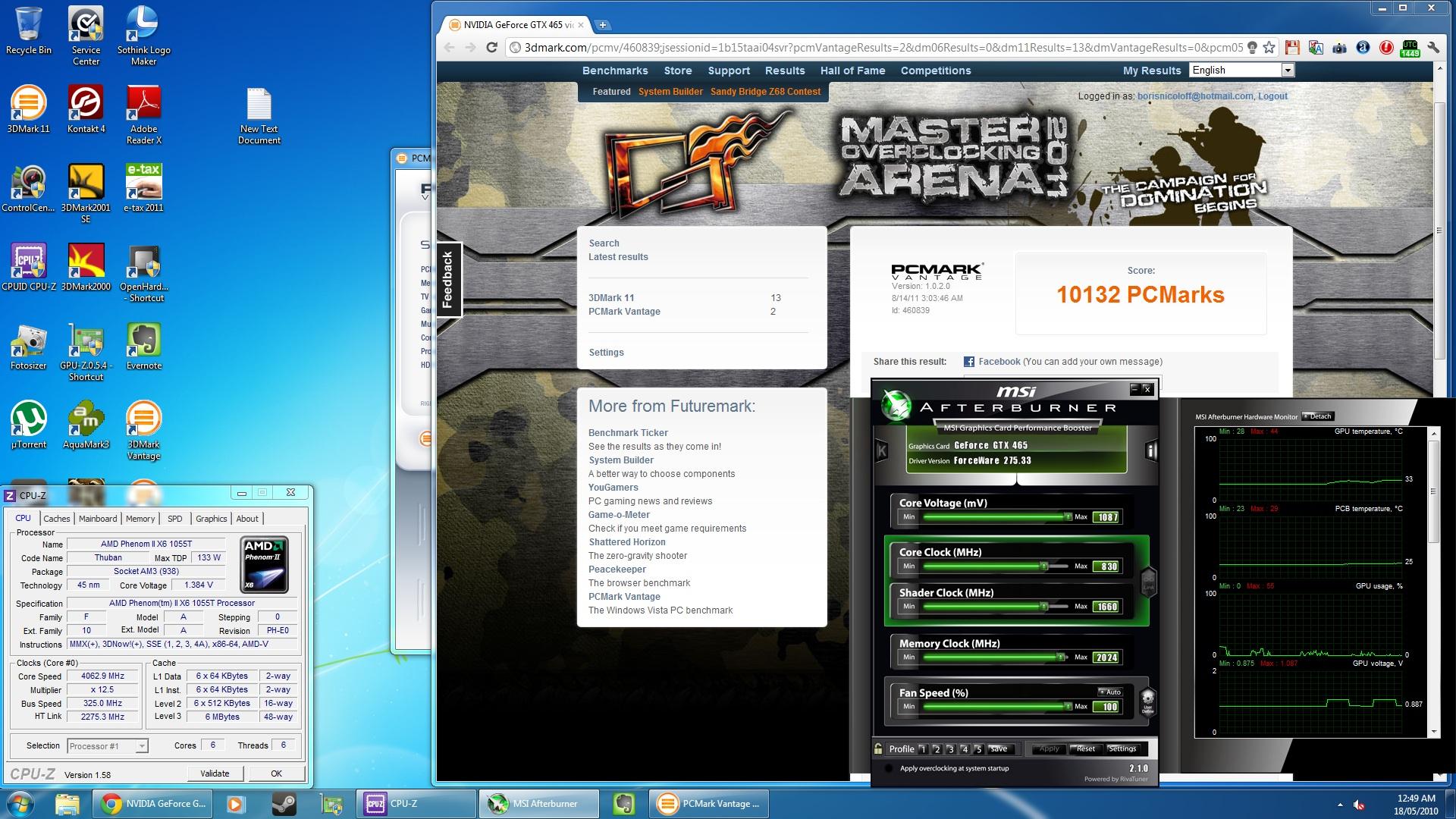Open MSI Afterburner information 'i' panel

pos(1151,451)
